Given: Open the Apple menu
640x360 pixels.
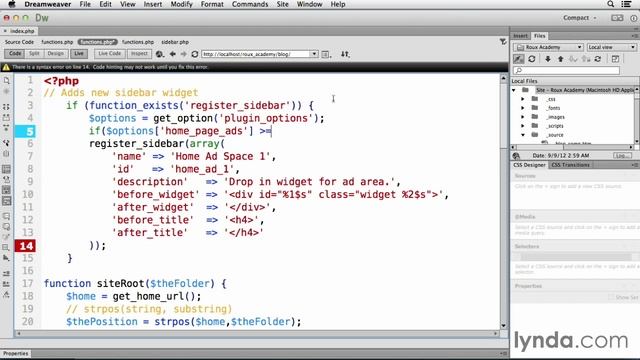Looking at the screenshot, I should pyautogui.click(x=11, y=4).
